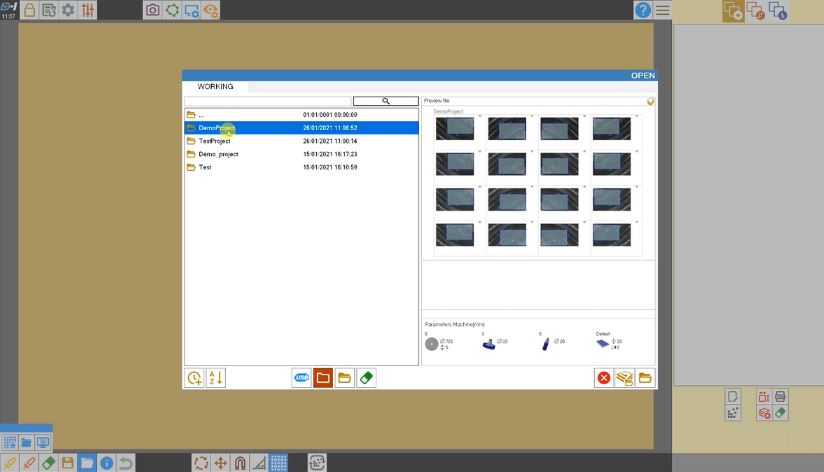824x472 pixels.
Task: Select the DemoProject folder row
Action: pos(302,128)
